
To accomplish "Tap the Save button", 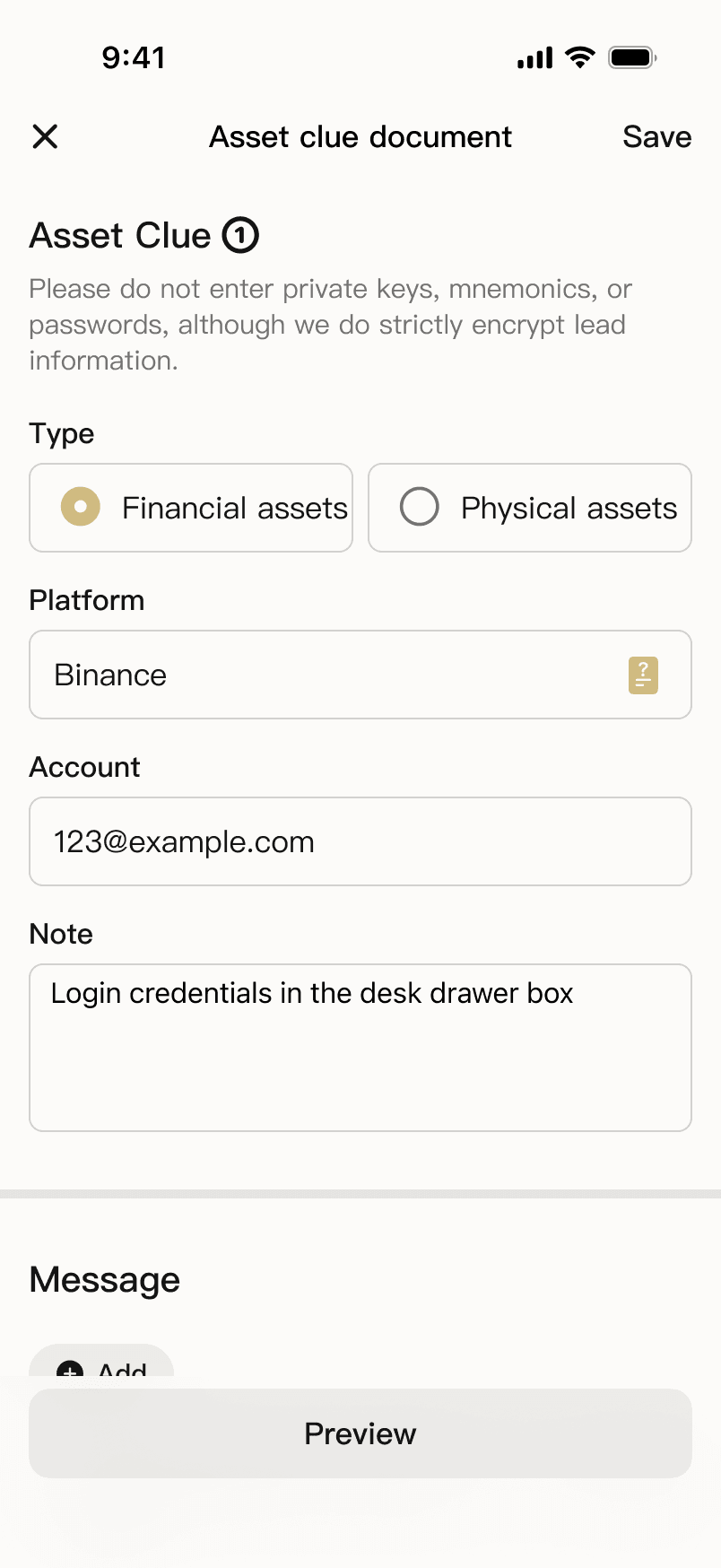I will coord(656,136).
